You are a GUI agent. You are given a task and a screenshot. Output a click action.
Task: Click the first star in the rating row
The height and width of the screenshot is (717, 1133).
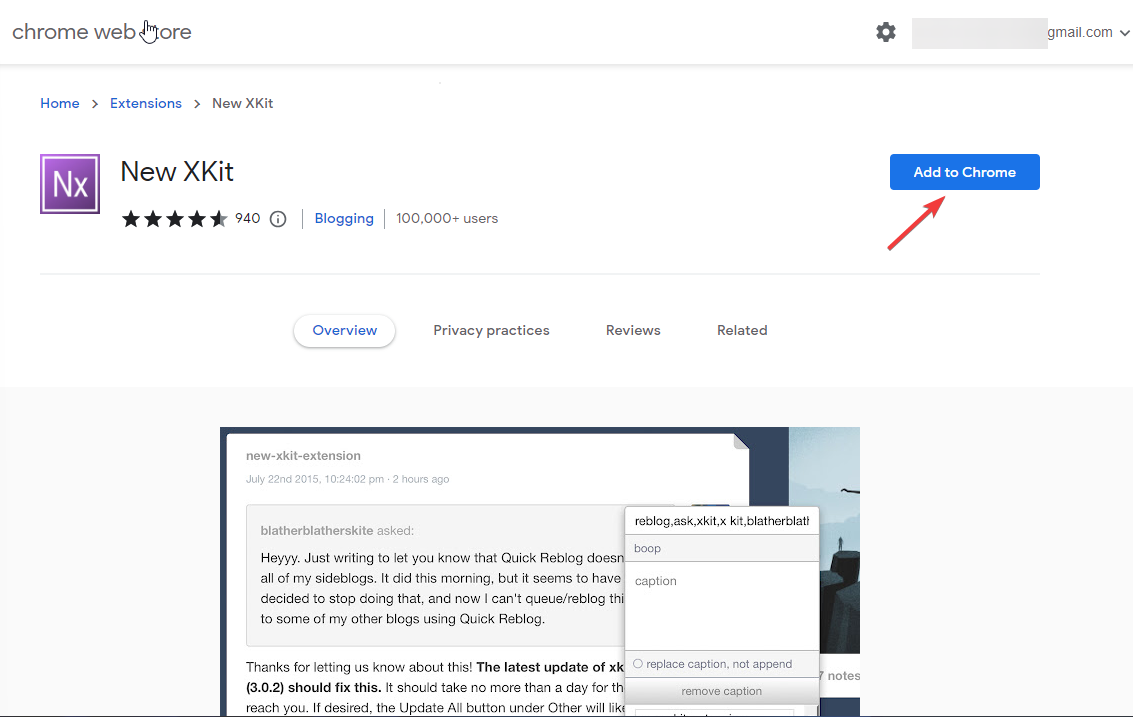pos(131,218)
